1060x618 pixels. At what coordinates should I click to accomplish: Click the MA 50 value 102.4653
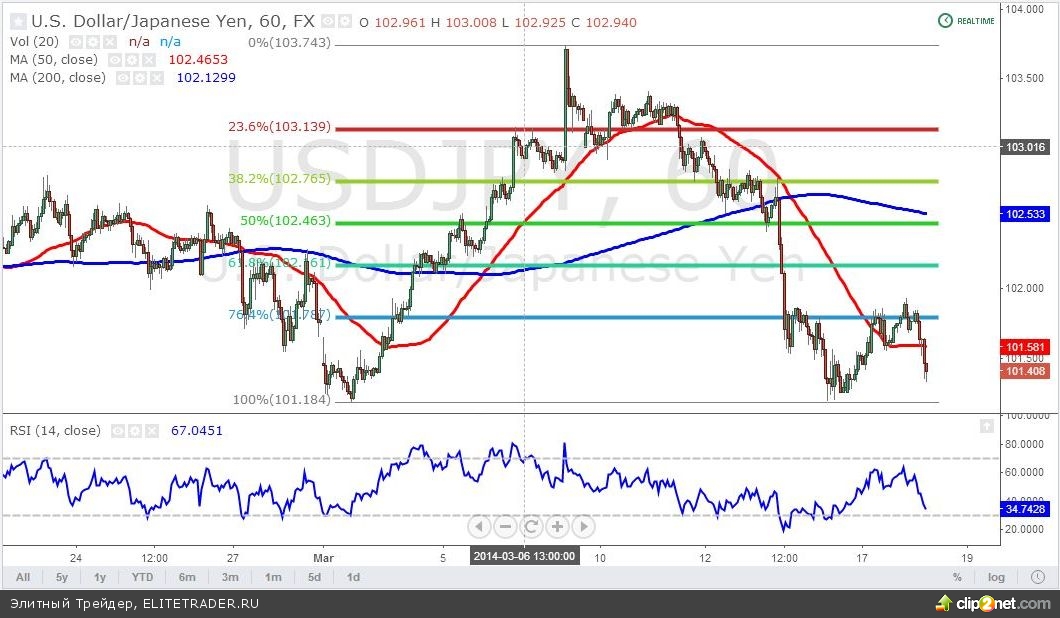[198, 60]
